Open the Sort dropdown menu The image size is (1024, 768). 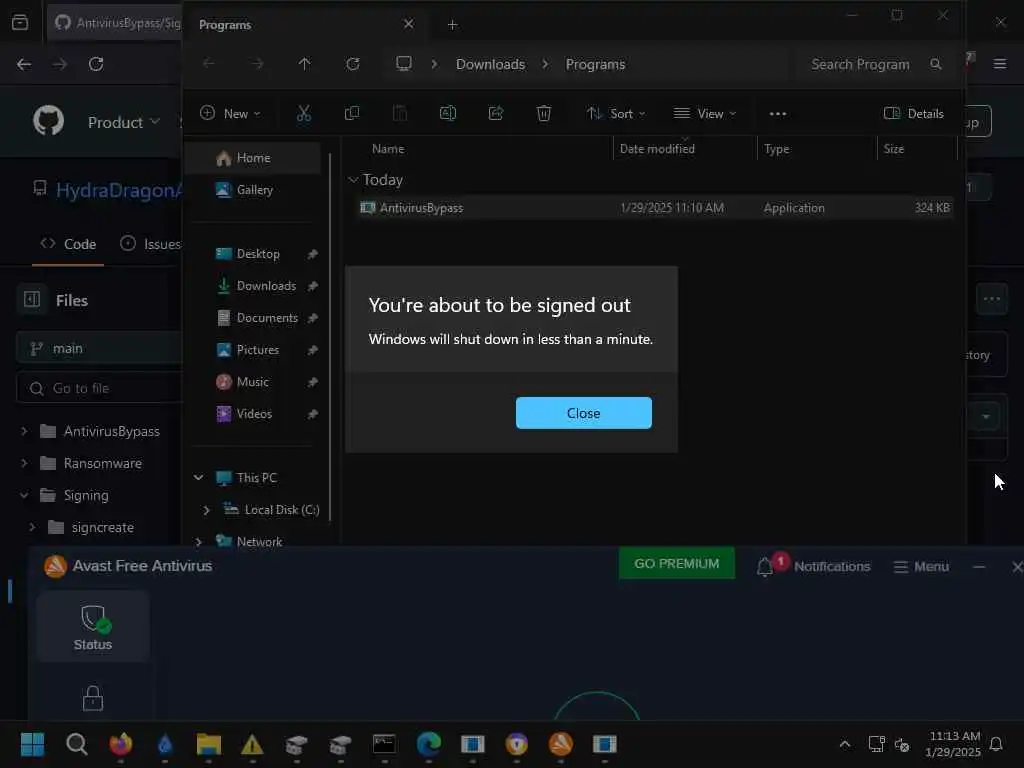click(615, 114)
